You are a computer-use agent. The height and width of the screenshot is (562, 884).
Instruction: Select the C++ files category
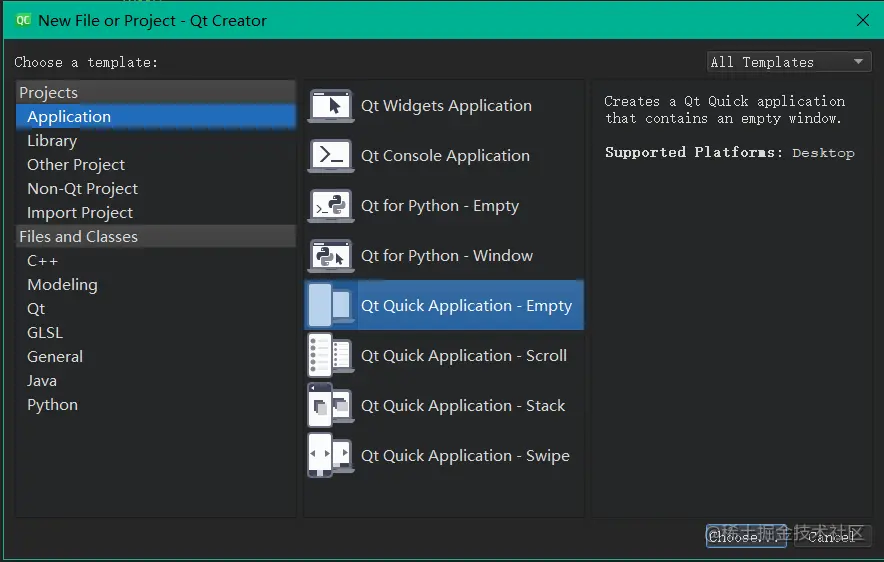click(x=156, y=261)
